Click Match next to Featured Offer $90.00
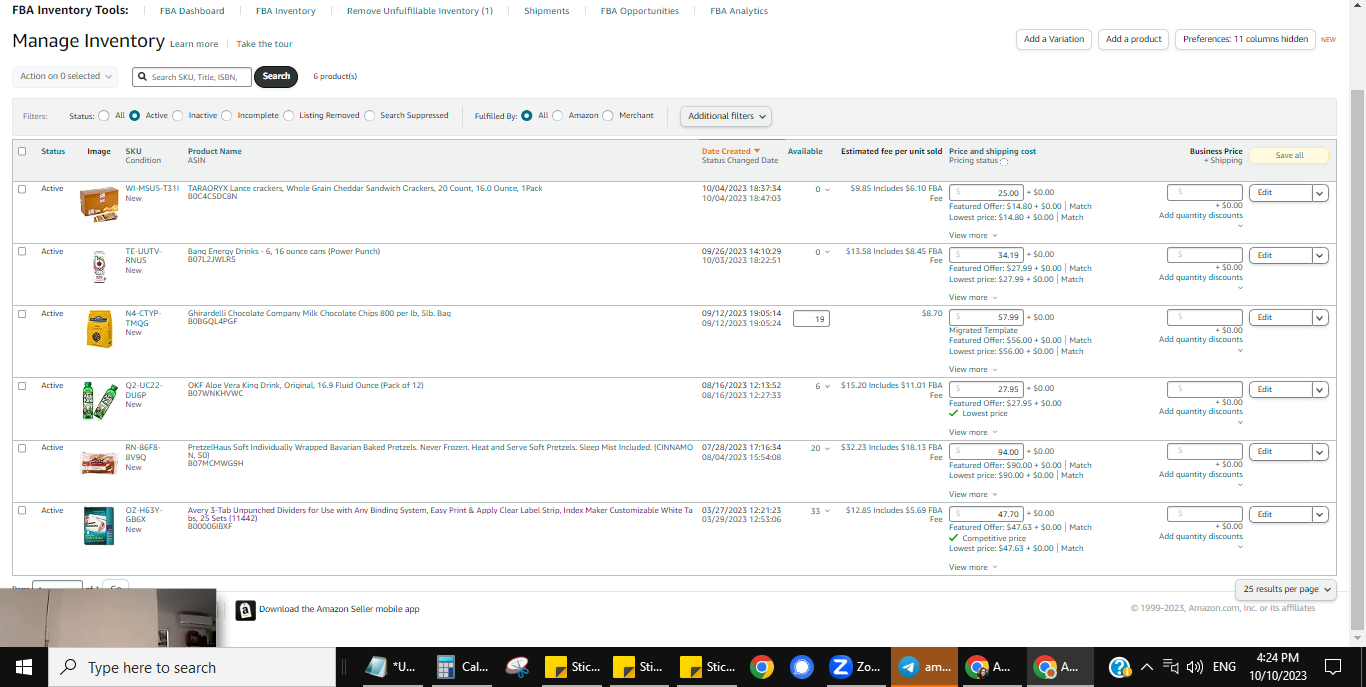 pyautogui.click(x=1080, y=465)
